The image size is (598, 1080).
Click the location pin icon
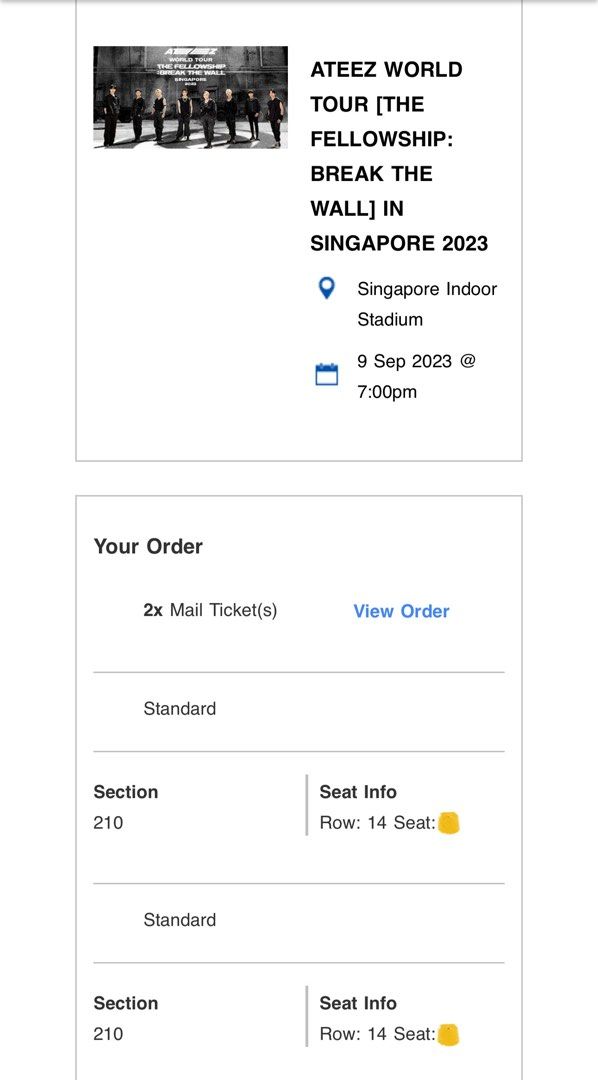(324, 290)
